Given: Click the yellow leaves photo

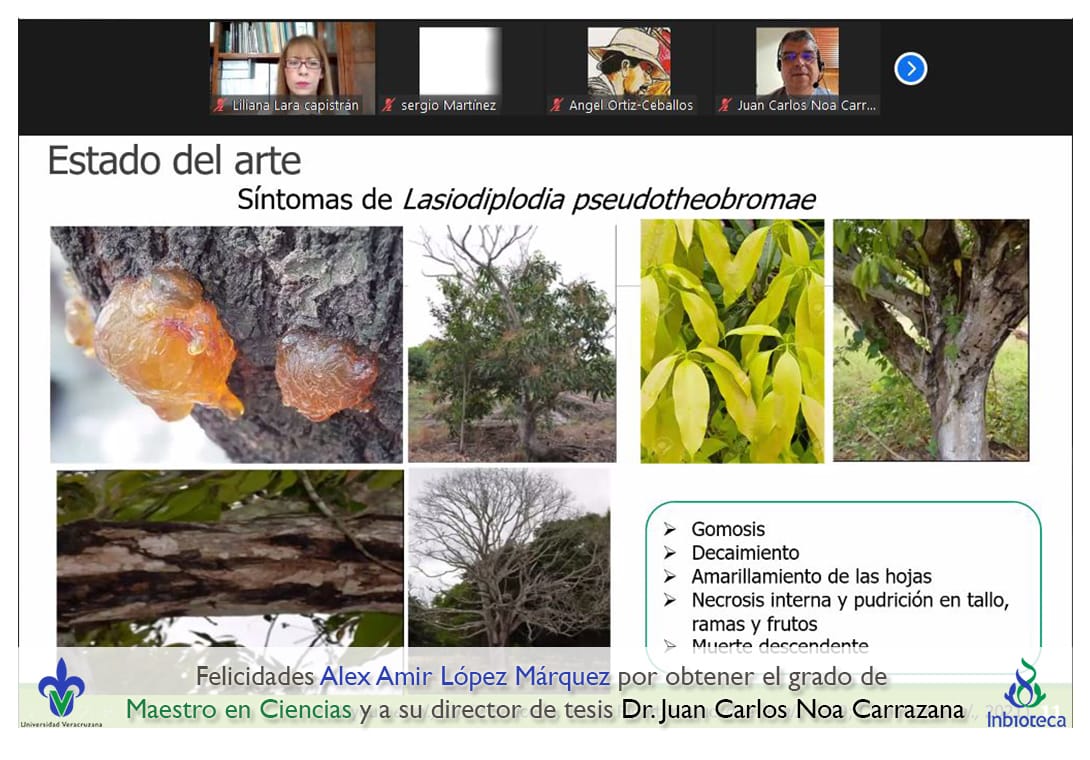Looking at the screenshot, I should click(732, 341).
